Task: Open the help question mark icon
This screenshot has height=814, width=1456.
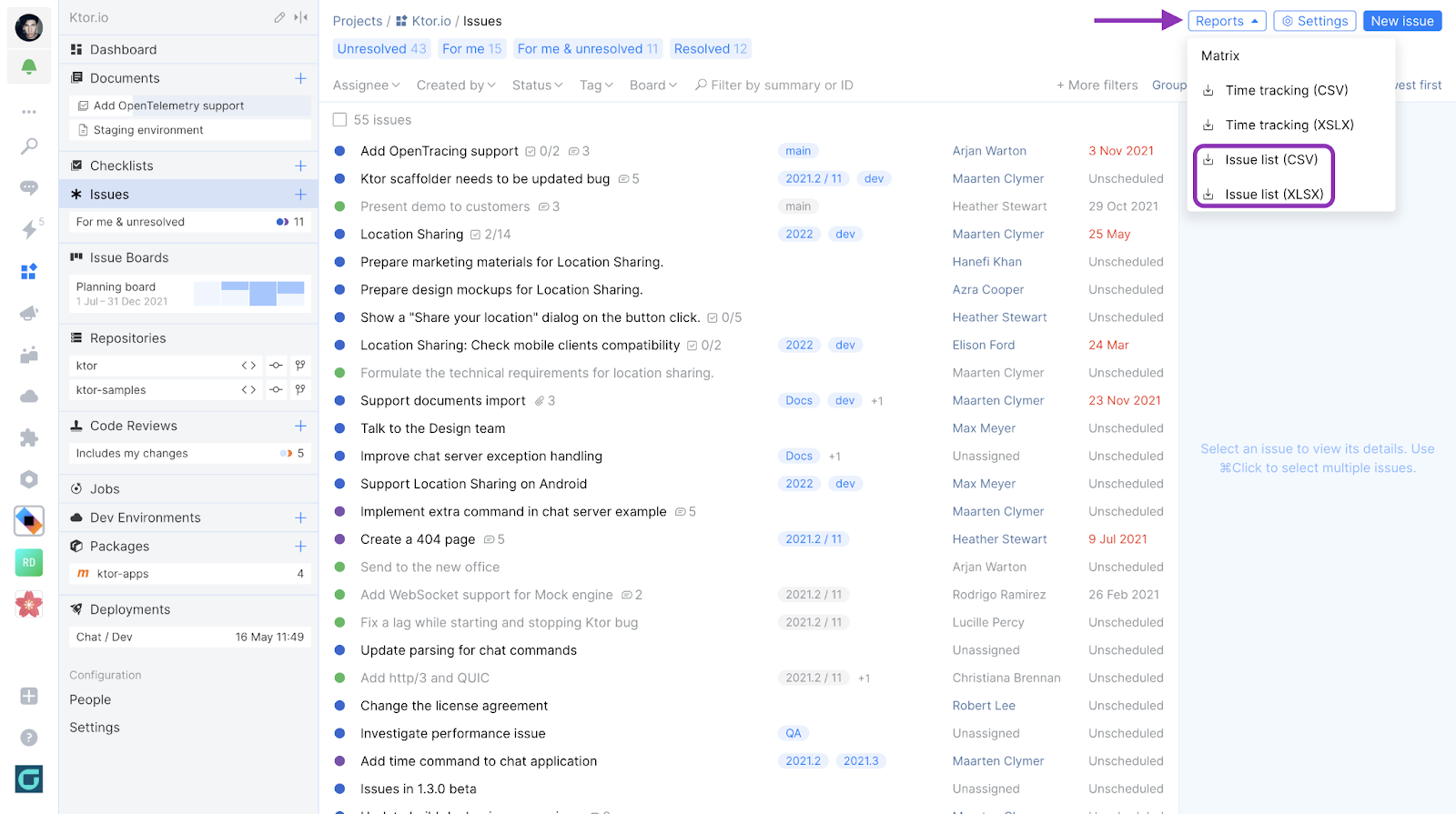Action: pyautogui.click(x=29, y=738)
